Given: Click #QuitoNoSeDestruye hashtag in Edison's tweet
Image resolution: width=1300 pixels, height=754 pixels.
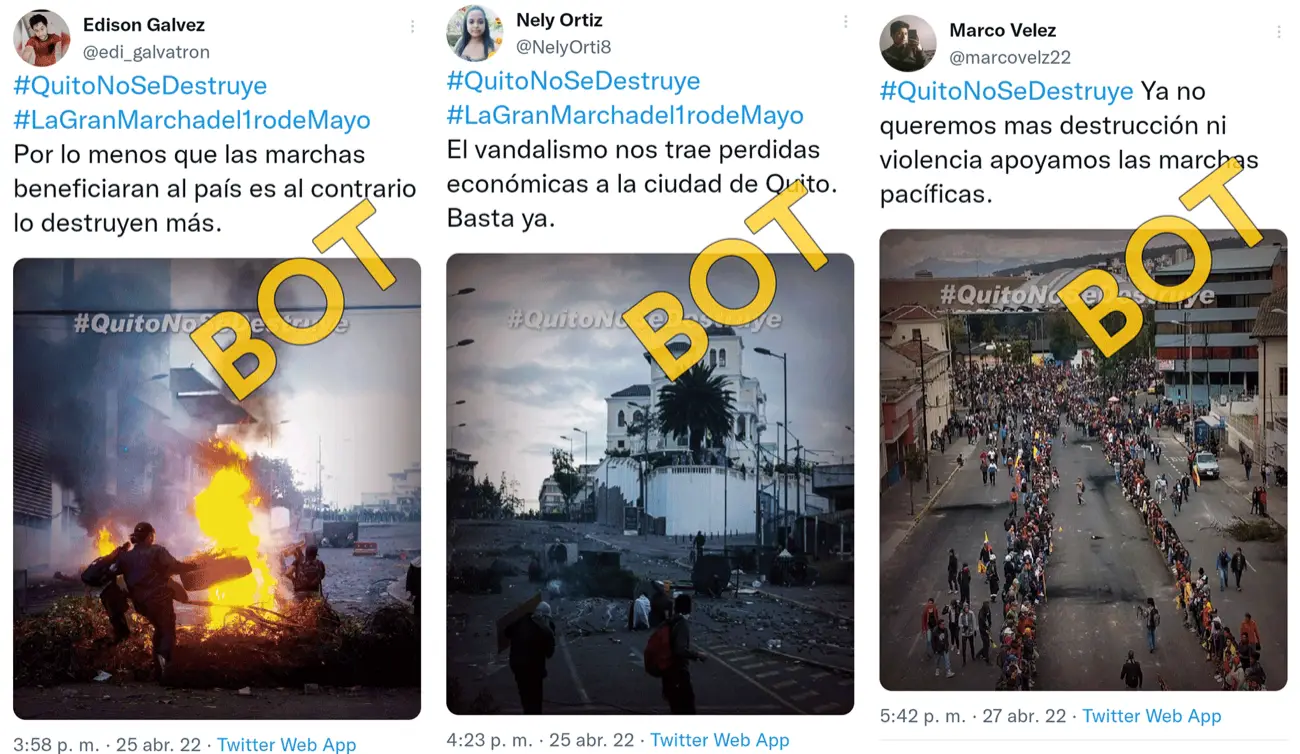Looking at the screenshot, I should pyautogui.click(x=140, y=86).
